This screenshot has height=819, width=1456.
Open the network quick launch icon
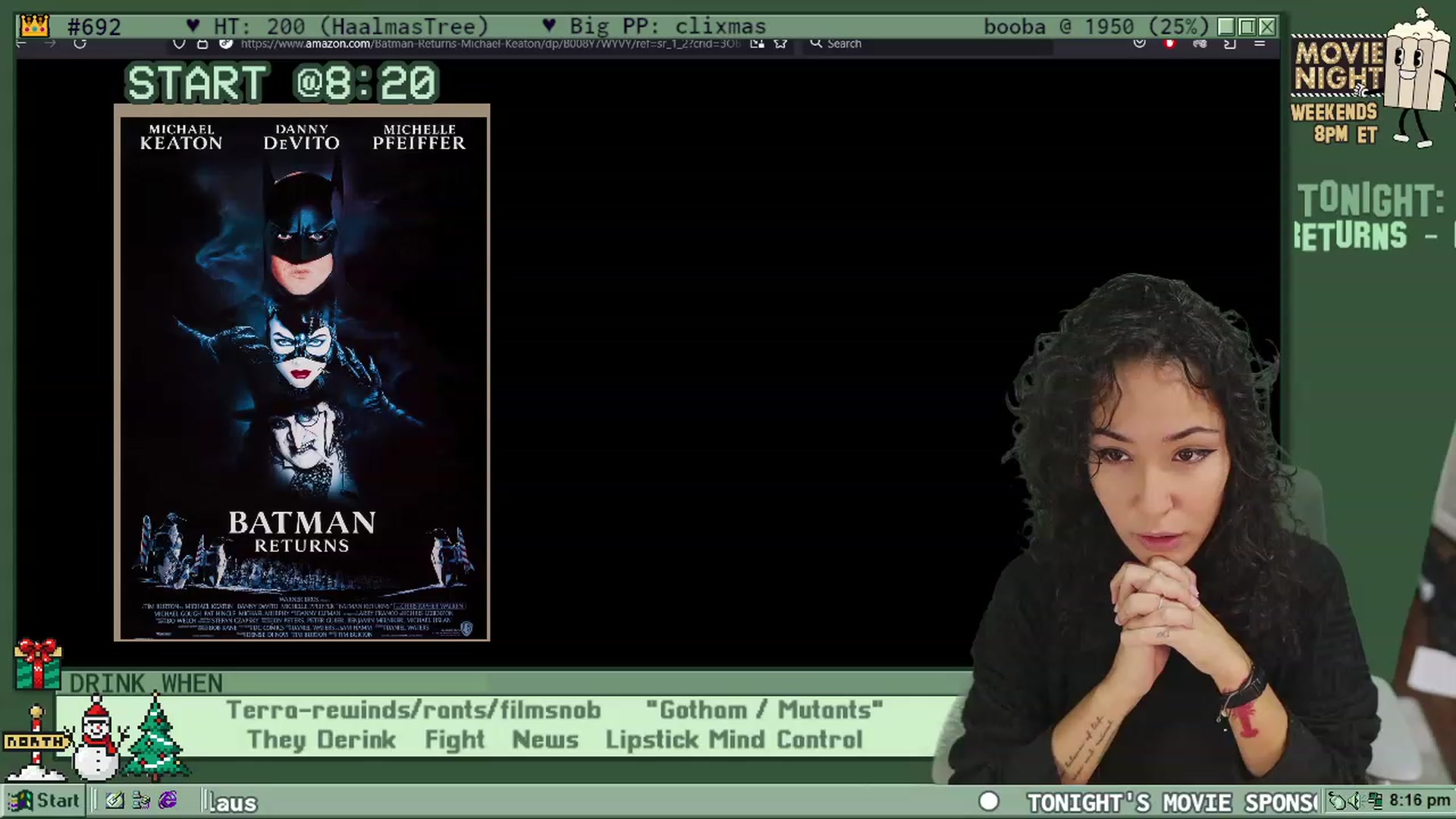point(141,800)
